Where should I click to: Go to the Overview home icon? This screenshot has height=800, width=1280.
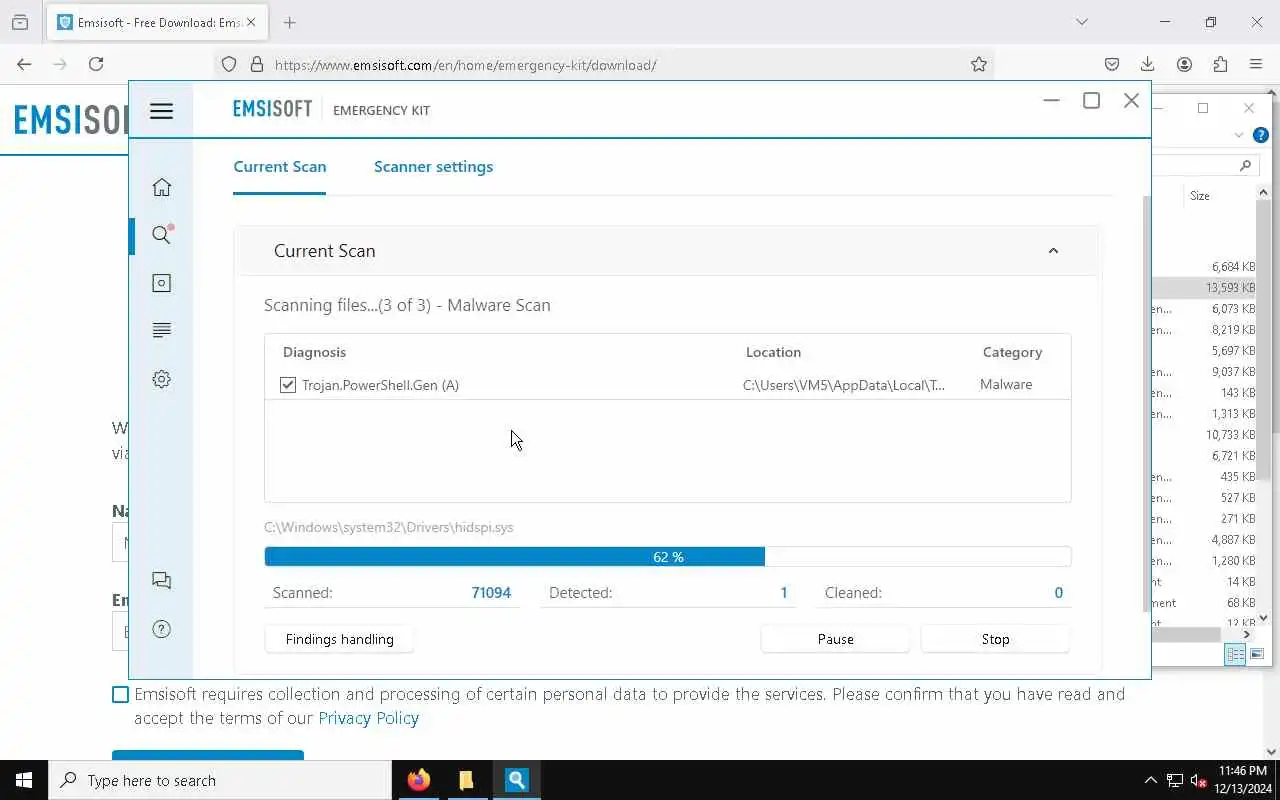tap(161, 187)
